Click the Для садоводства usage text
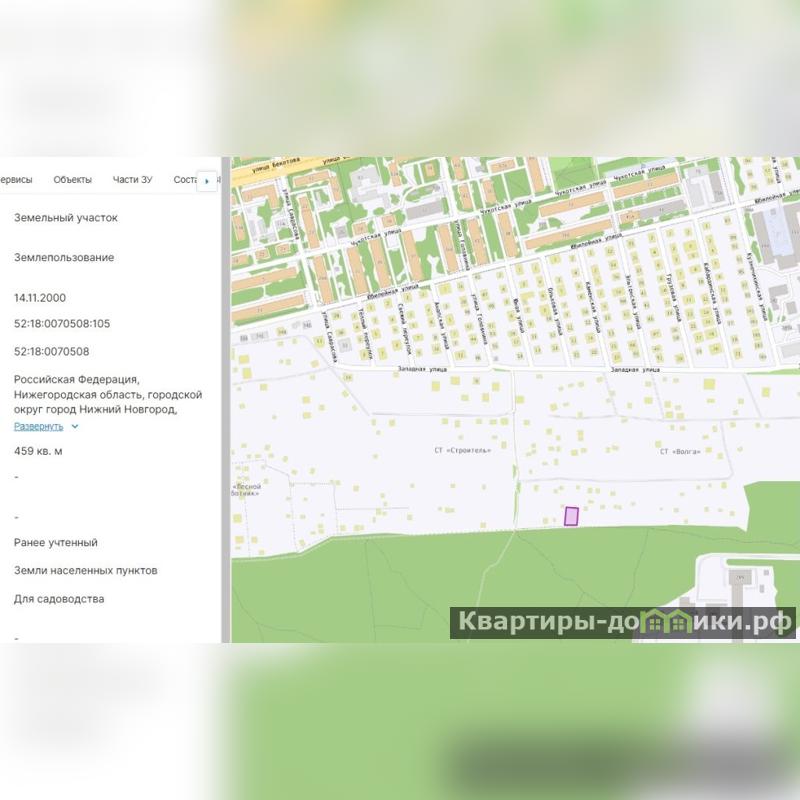 tap(59, 599)
